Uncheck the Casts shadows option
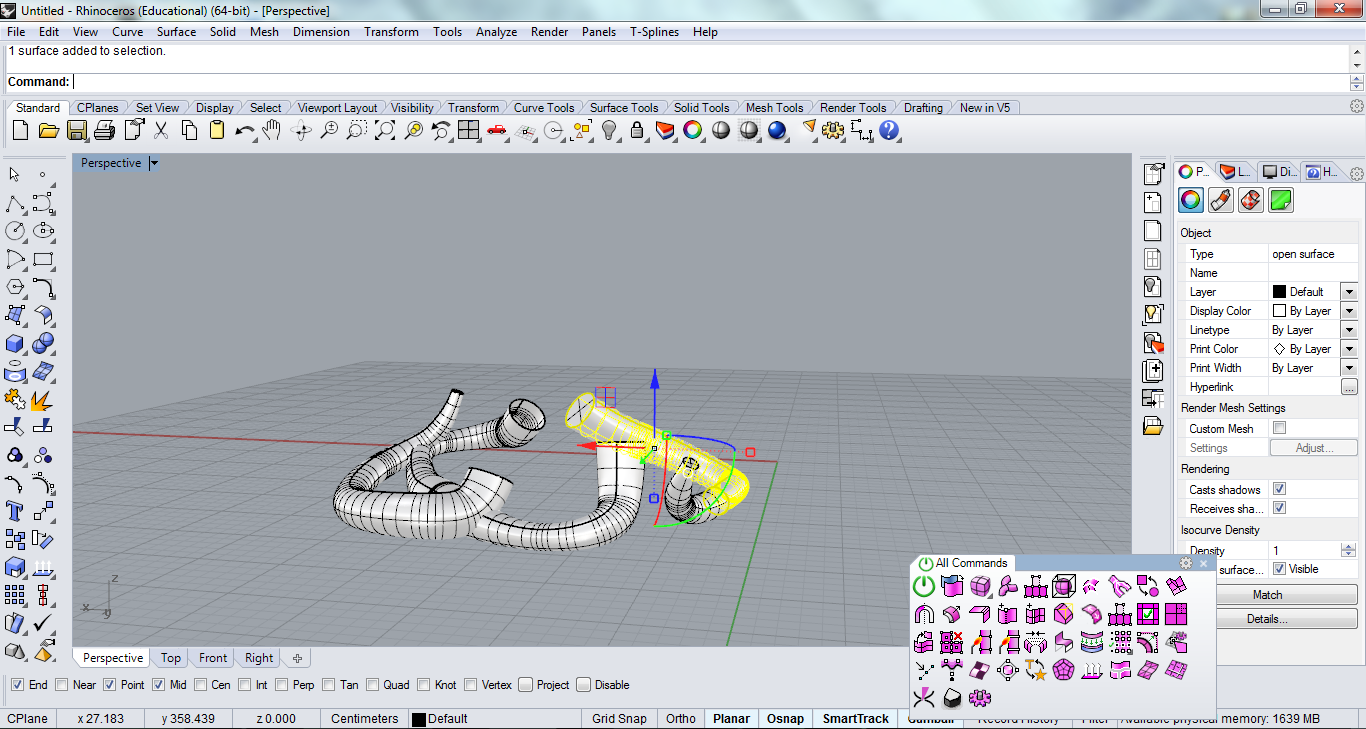The width and height of the screenshot is (1366, 729). [1279, 489]
